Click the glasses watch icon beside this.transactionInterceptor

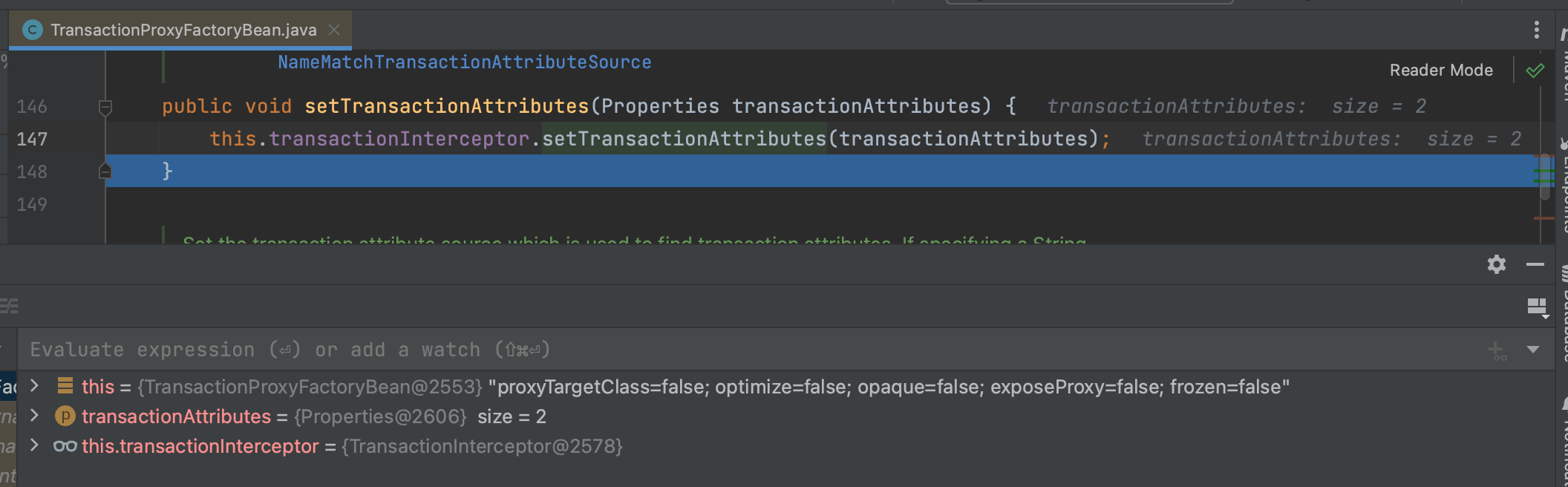[65, 446]
